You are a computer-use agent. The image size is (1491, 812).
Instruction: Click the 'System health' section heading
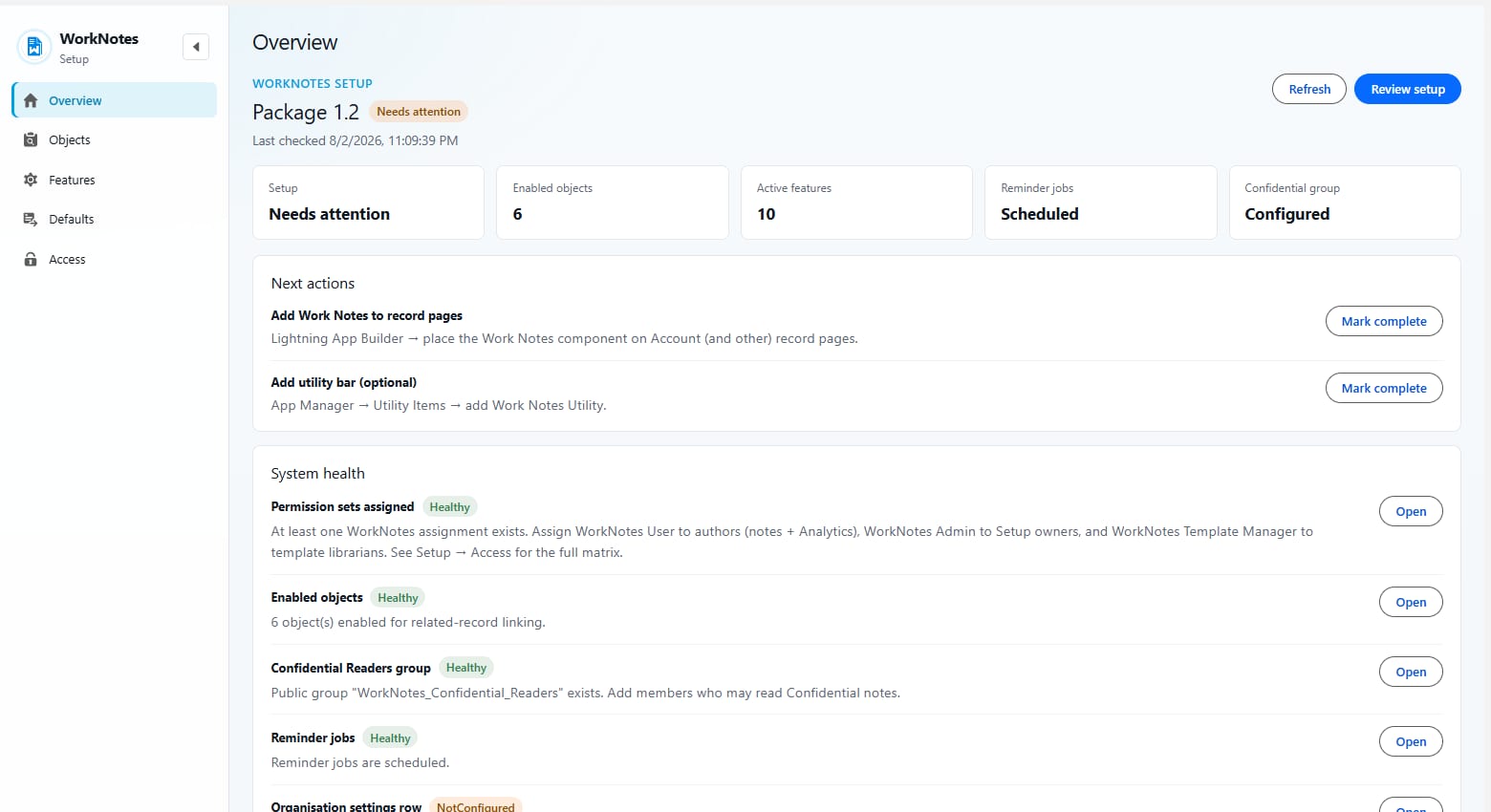click(318, 474)
